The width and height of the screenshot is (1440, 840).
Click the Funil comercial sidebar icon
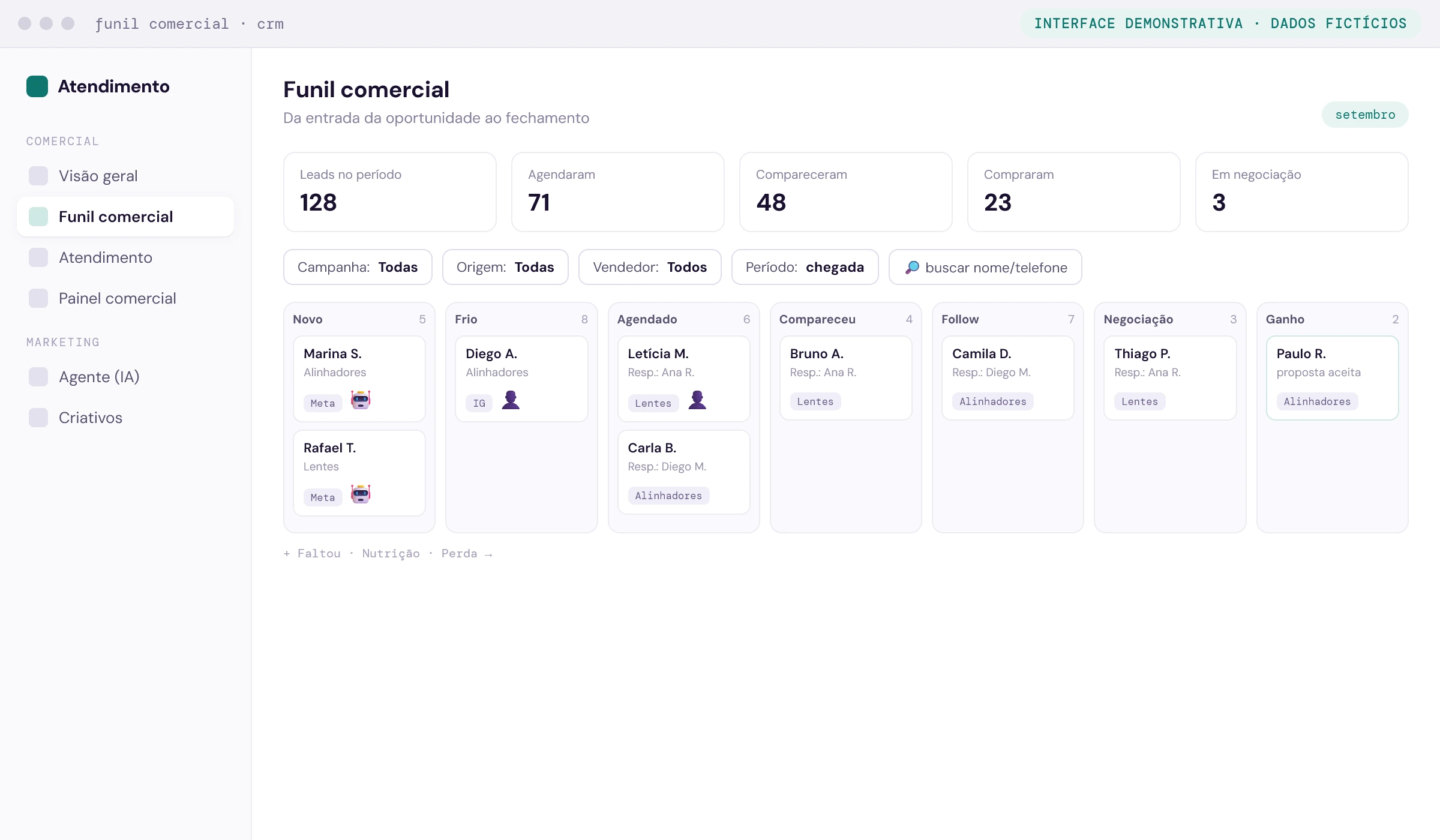pos(38,217)
